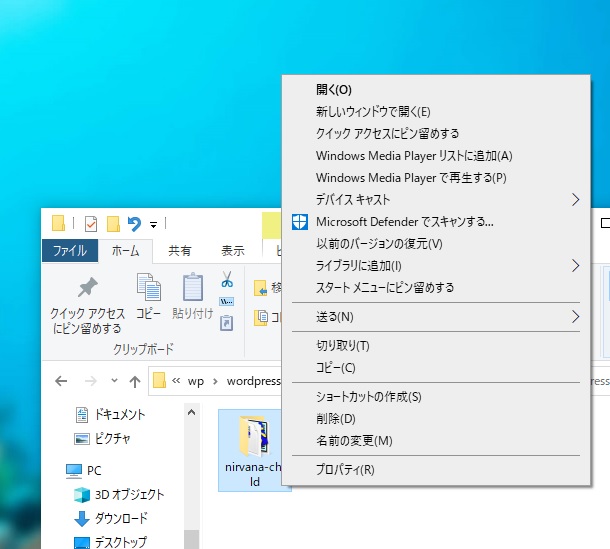
Task: Click the address bar overflow chevron «
Action: coord(176,381)
